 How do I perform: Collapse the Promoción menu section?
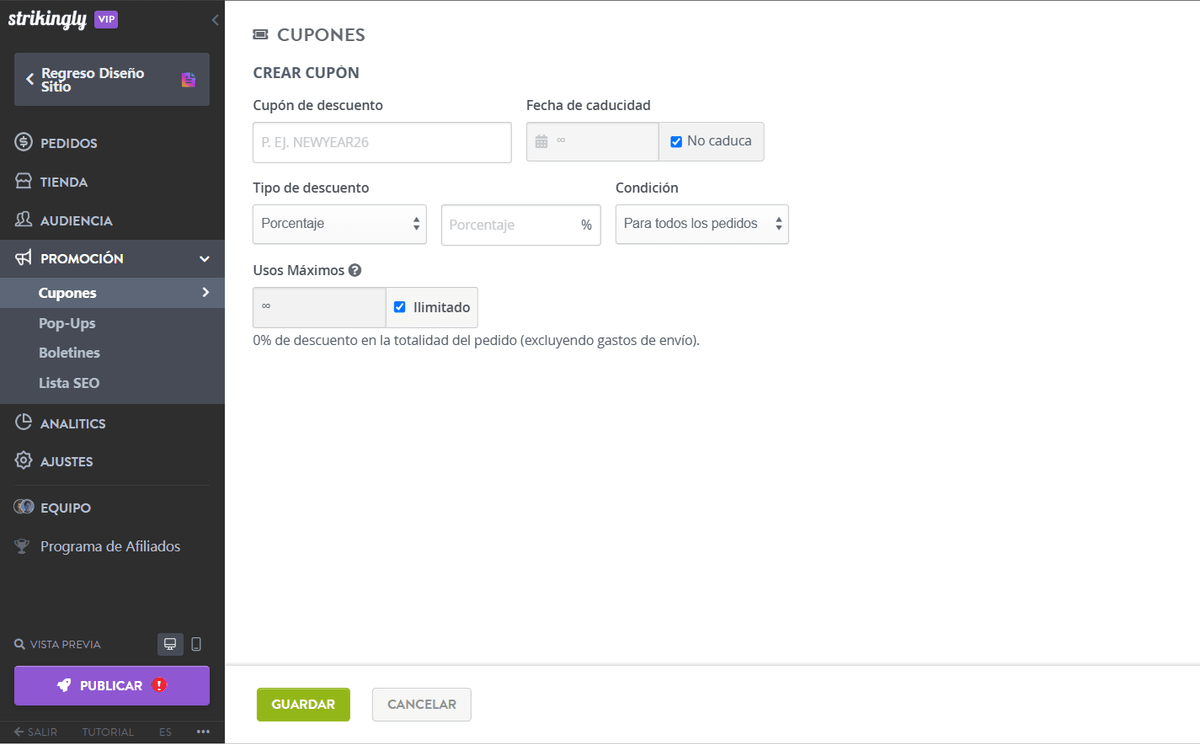(x=204, y=259)
